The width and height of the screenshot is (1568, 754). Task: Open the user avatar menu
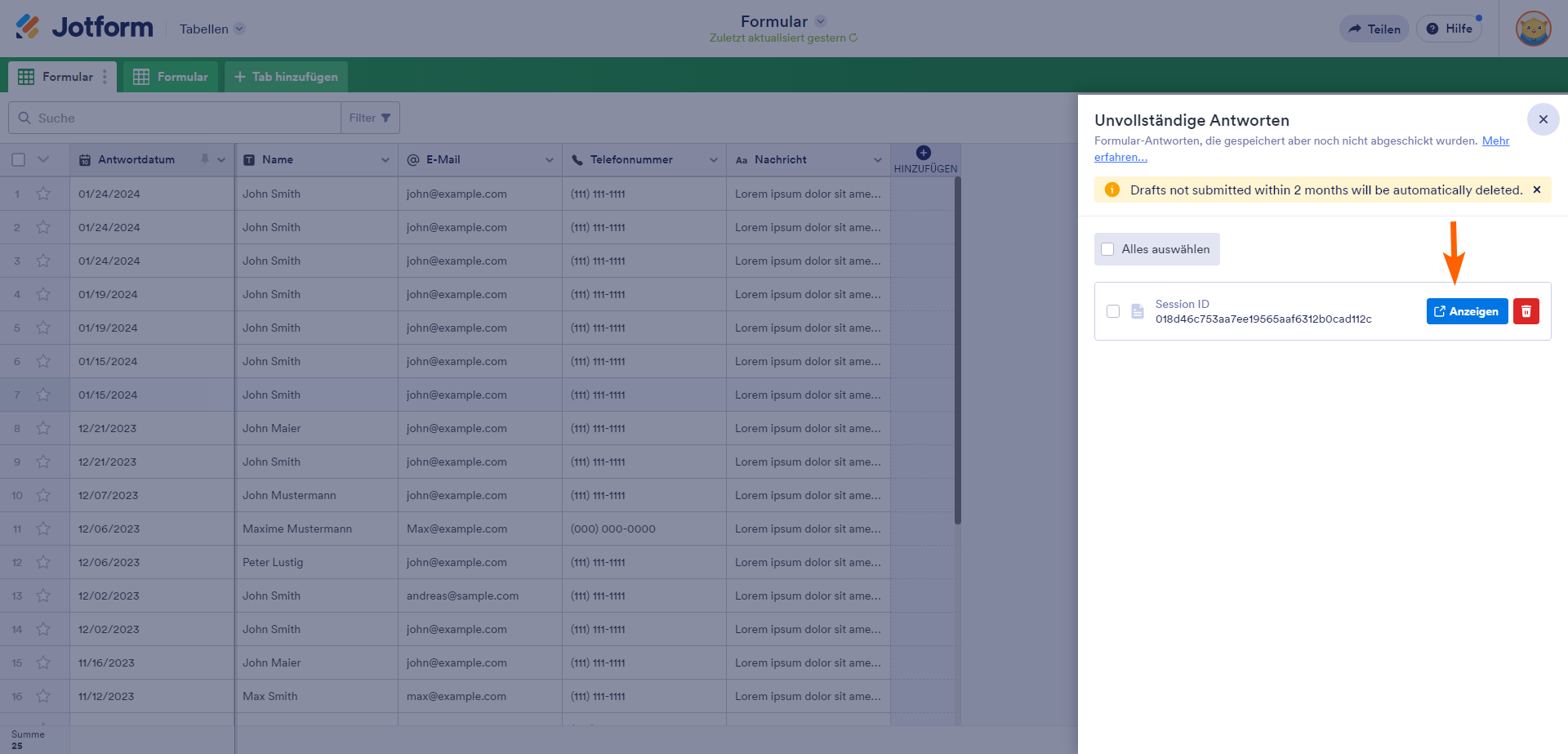(1533, 29)
